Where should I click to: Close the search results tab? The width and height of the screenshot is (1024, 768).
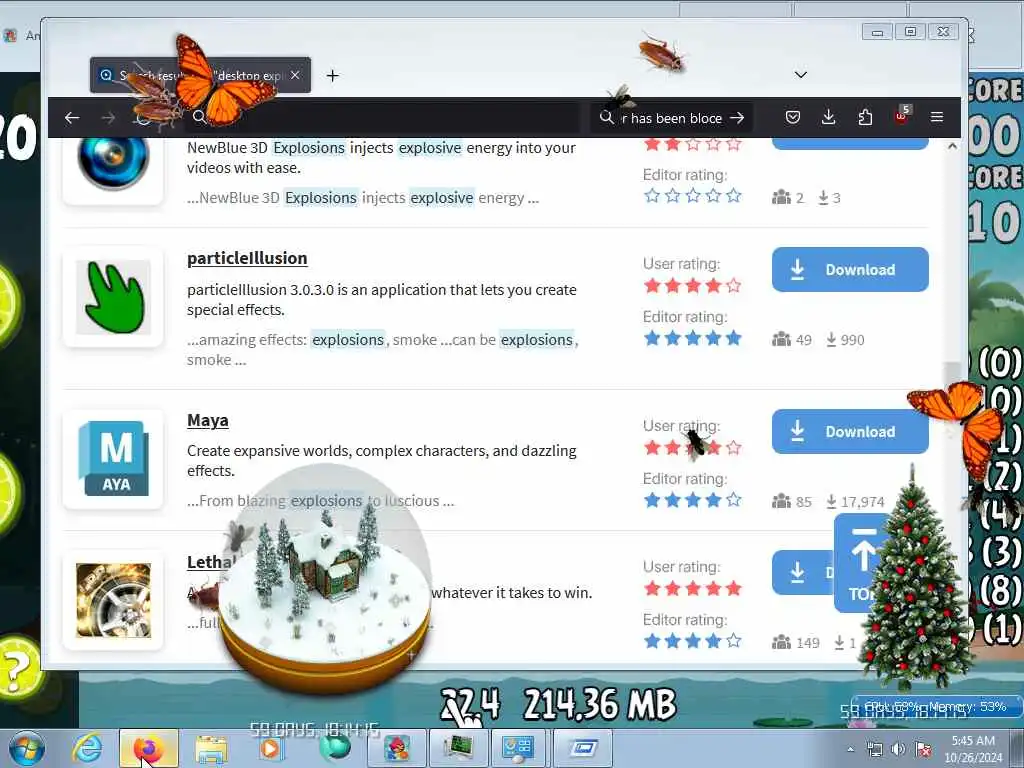[295, 75]
